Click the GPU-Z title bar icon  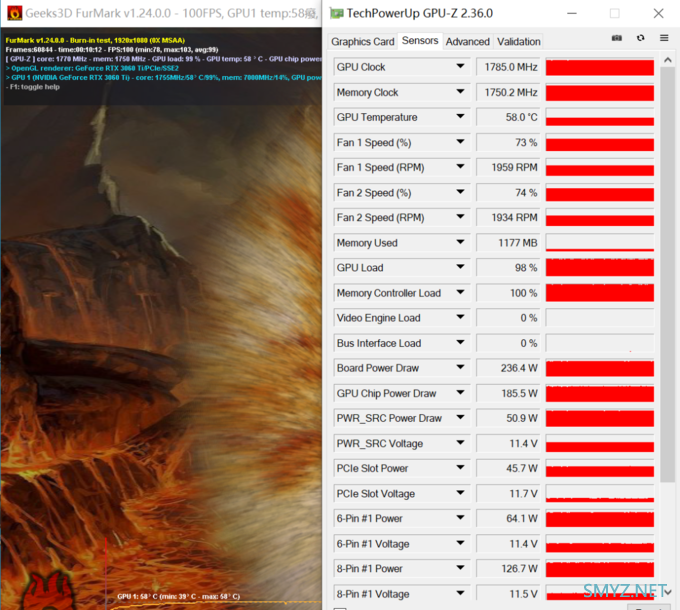[x=336, y=13]
